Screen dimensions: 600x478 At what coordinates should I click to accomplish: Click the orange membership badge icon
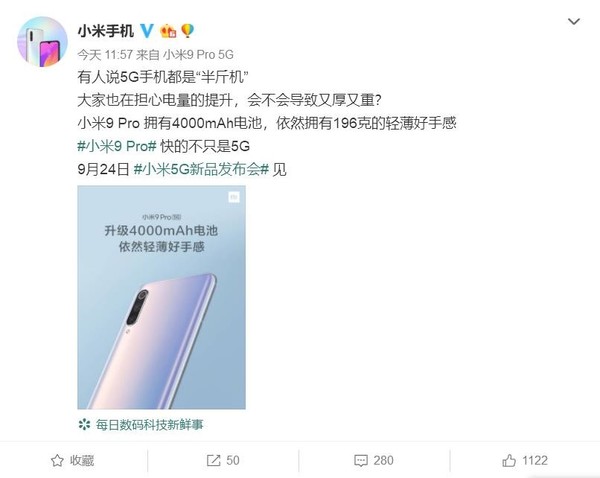pos(168,31)
